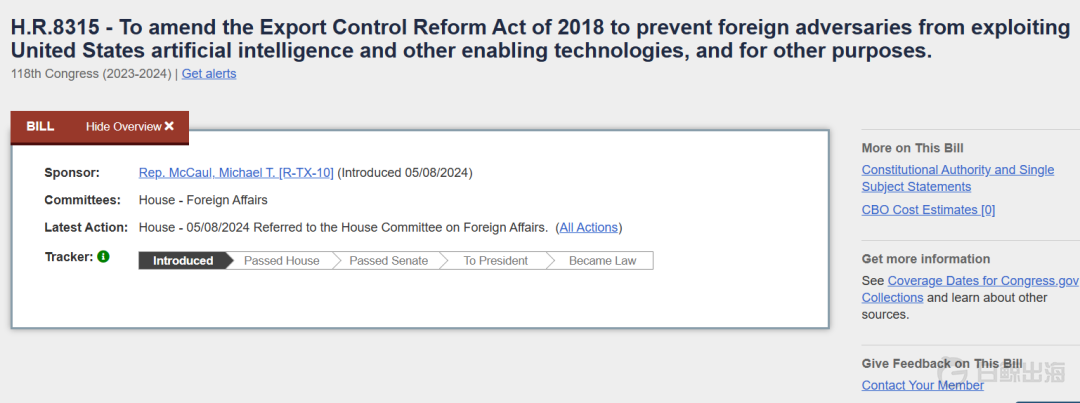Click the green Tracker info icon

104,257
